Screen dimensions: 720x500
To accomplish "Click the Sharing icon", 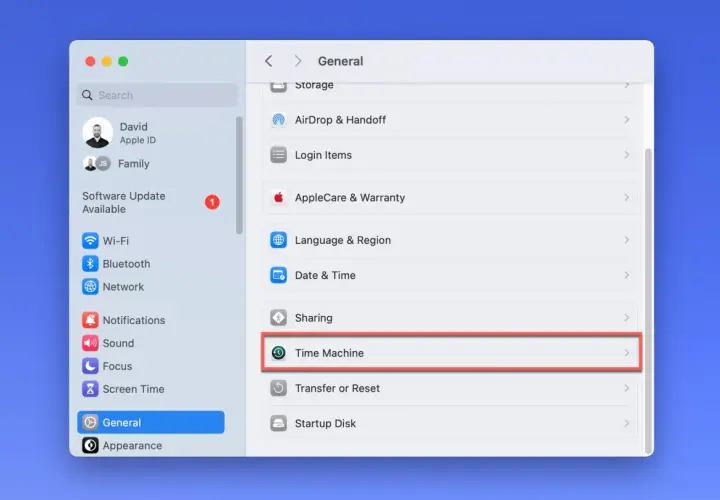I will (x=278, y=318).
